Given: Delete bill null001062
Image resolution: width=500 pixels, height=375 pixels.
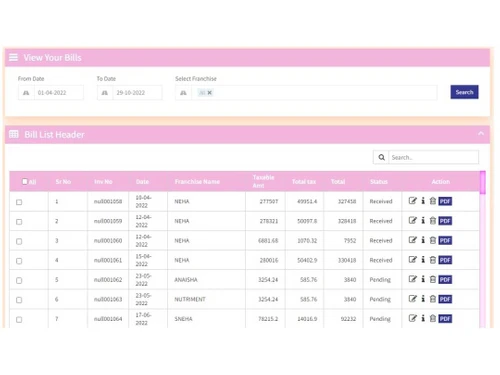Looking at the screenshot, I should click(x=433, y=279).
